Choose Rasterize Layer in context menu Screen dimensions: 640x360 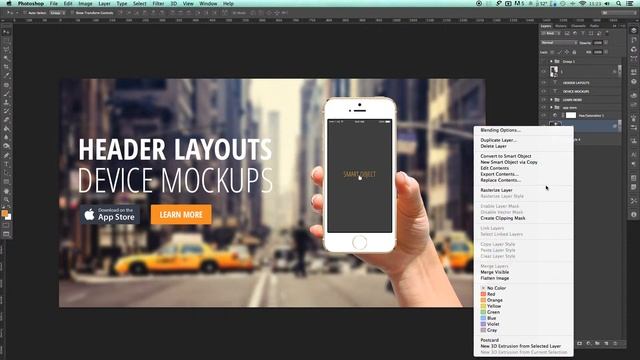[x=496, y=190]
